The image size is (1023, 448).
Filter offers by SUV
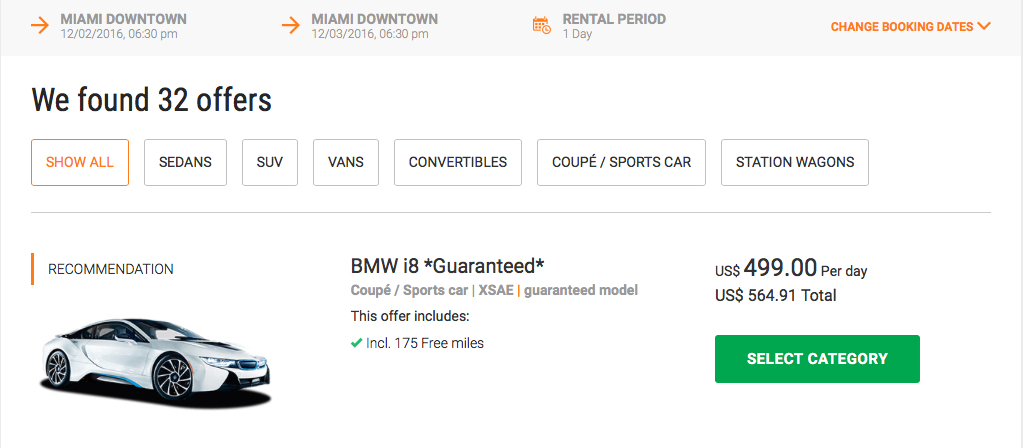270,162
